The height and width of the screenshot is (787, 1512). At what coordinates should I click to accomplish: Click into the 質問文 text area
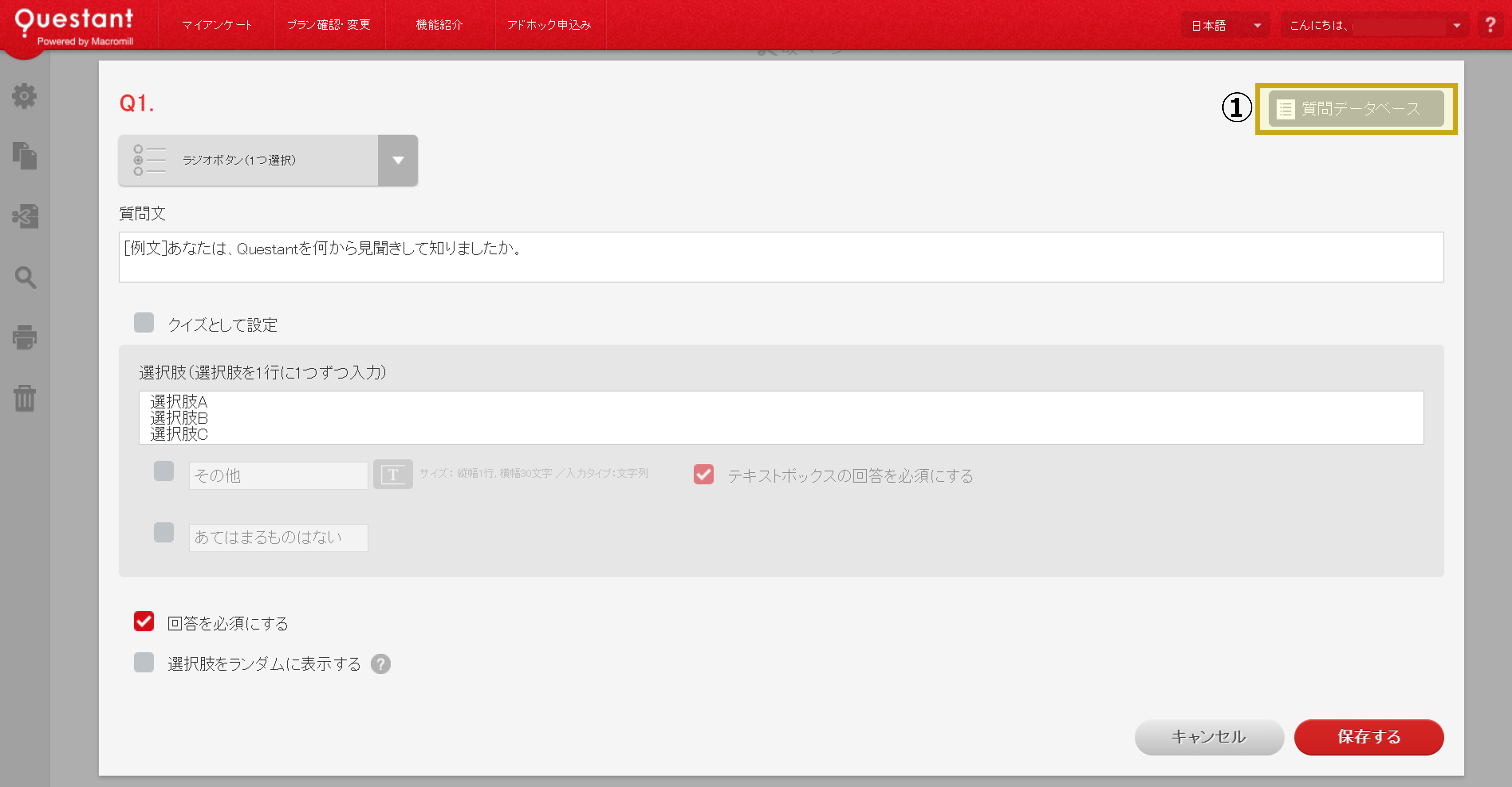coord(781,257)
